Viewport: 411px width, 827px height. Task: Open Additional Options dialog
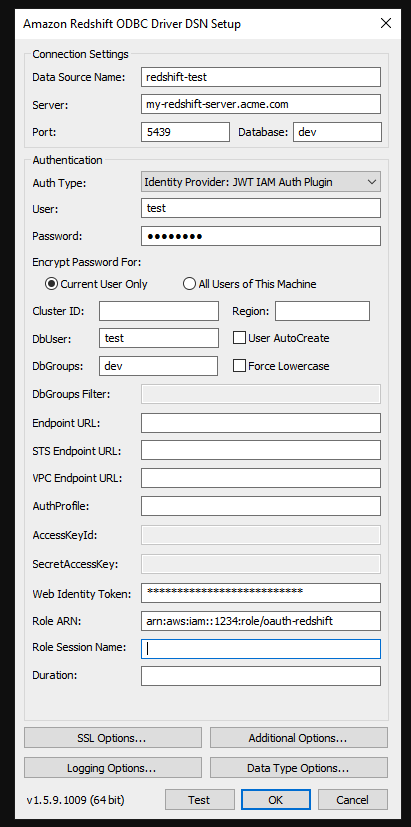tap(299, 738)
